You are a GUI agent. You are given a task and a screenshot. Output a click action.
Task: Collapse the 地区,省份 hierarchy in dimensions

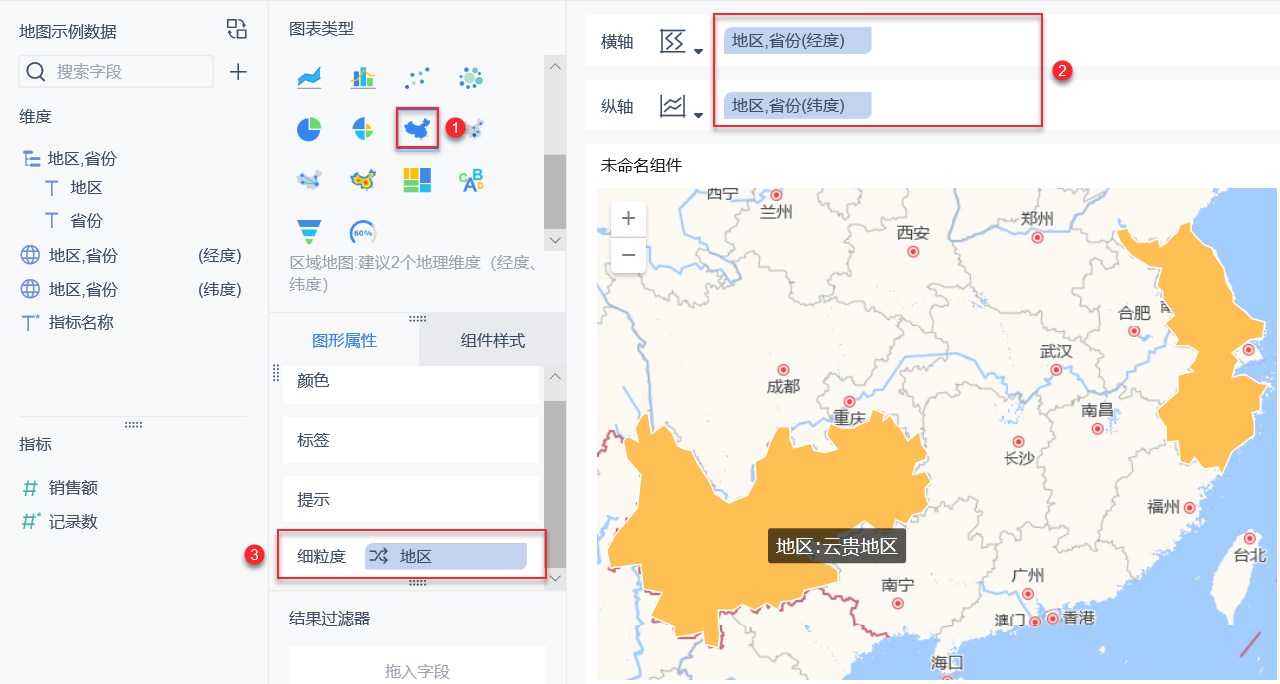pyautogui.click(x=31, y=158)
